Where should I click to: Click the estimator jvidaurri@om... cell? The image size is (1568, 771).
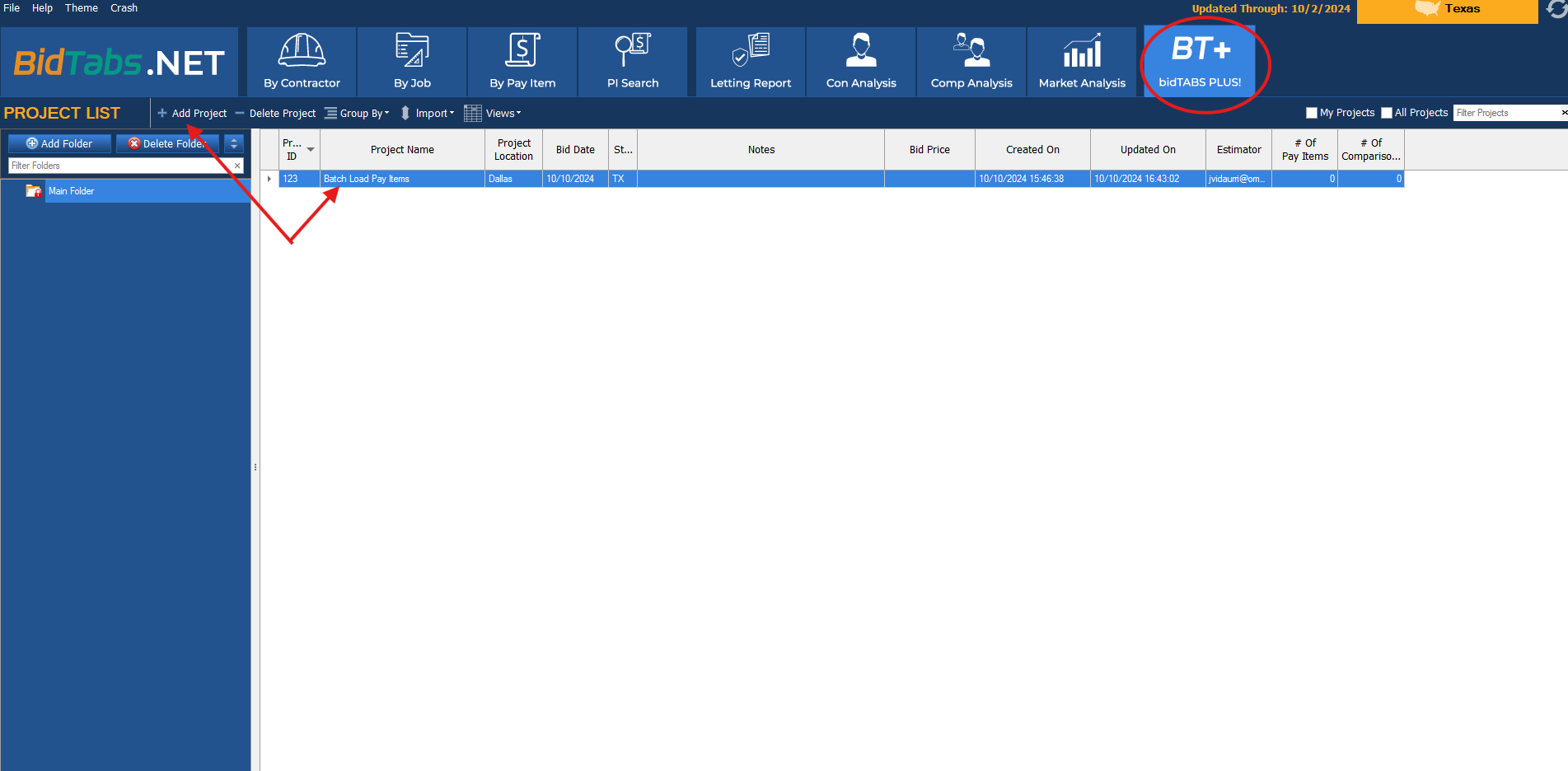click(1238, 179)
